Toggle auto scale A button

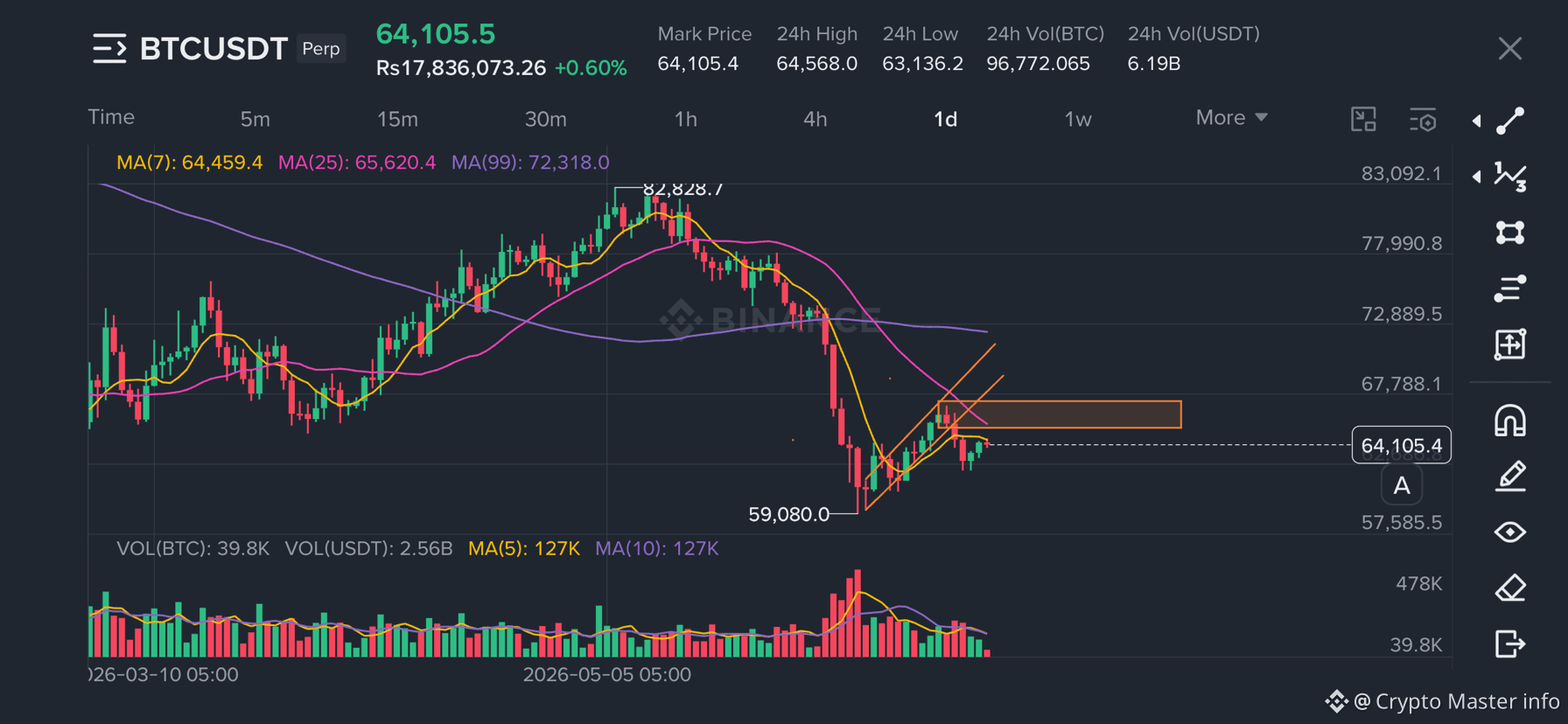pyautogui.click(x=1402, y=486)
